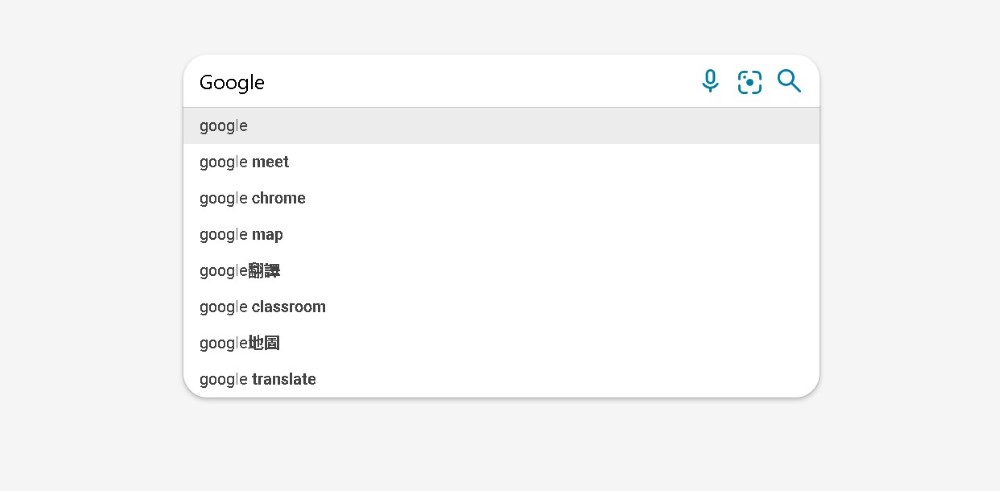Screen dimensions: 1000x491
Task: Click the bold word 'translate' in the last suggestion
Action: point(284,379)
